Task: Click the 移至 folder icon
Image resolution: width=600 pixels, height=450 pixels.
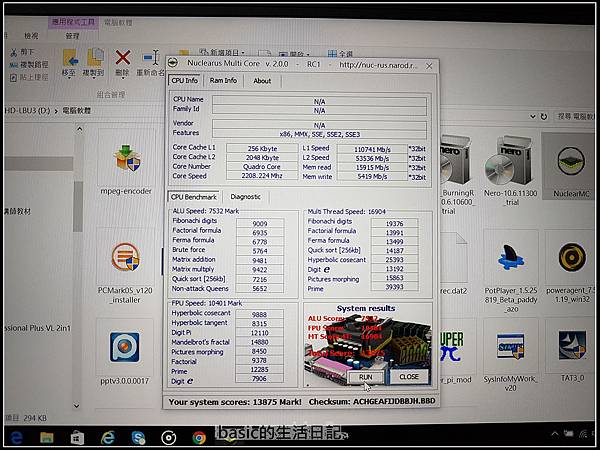Action: click(70, 58)
